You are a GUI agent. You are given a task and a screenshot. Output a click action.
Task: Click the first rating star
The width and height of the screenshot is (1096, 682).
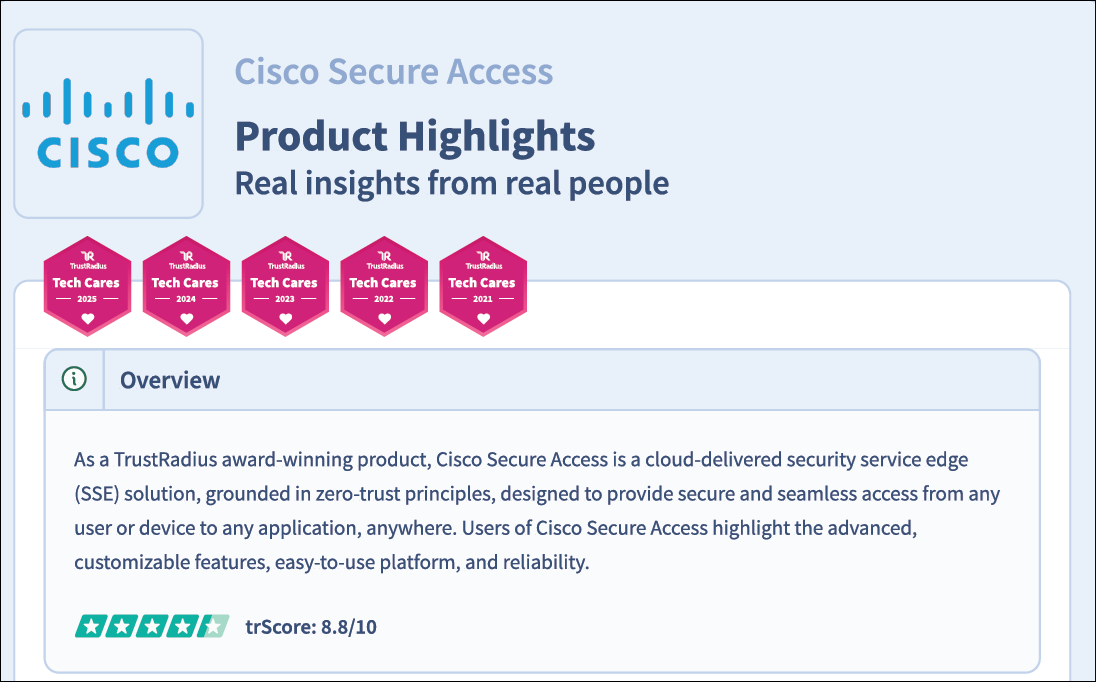tap(89, 627)
